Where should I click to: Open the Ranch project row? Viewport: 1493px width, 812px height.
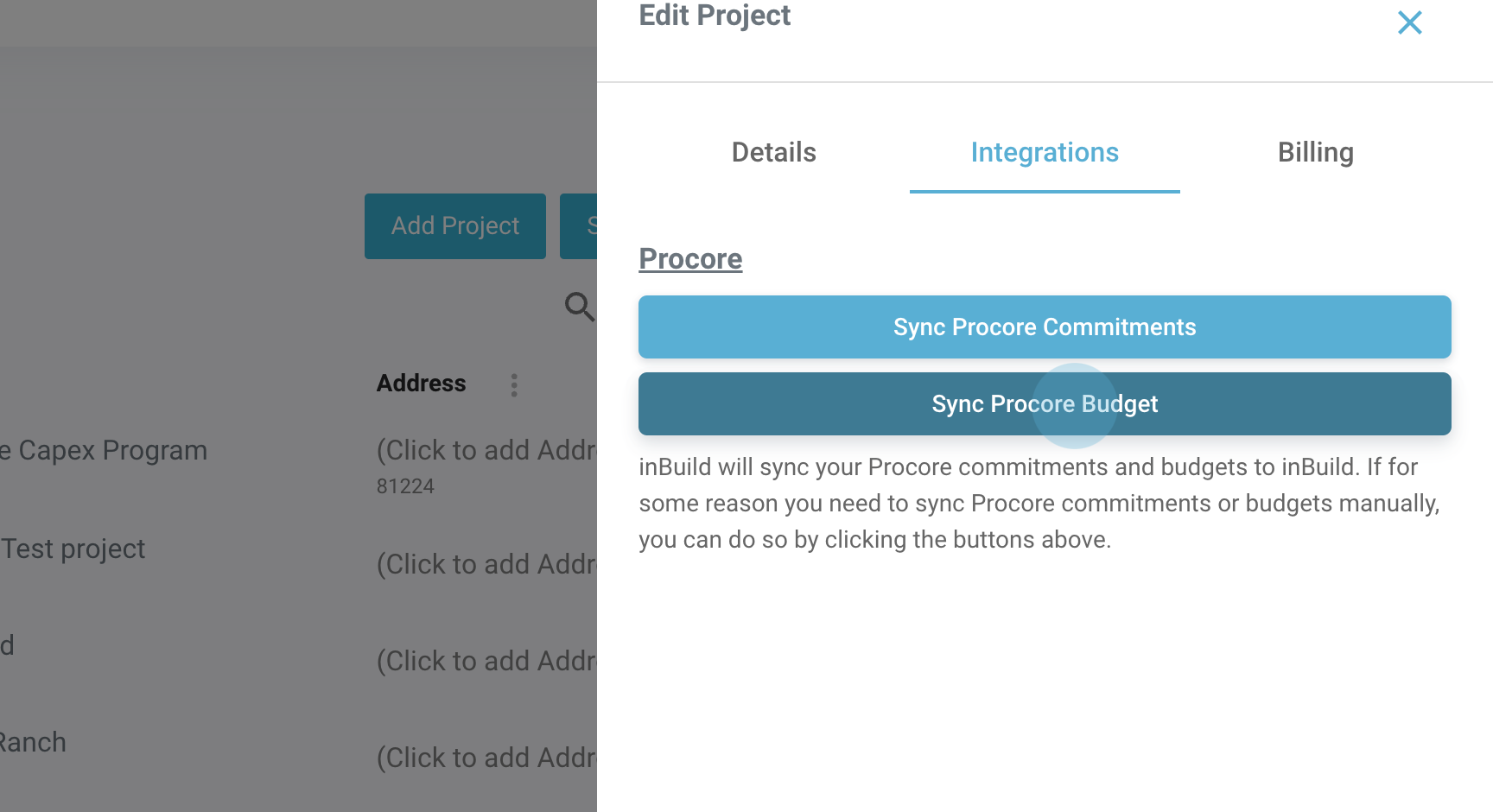point(33,743)
